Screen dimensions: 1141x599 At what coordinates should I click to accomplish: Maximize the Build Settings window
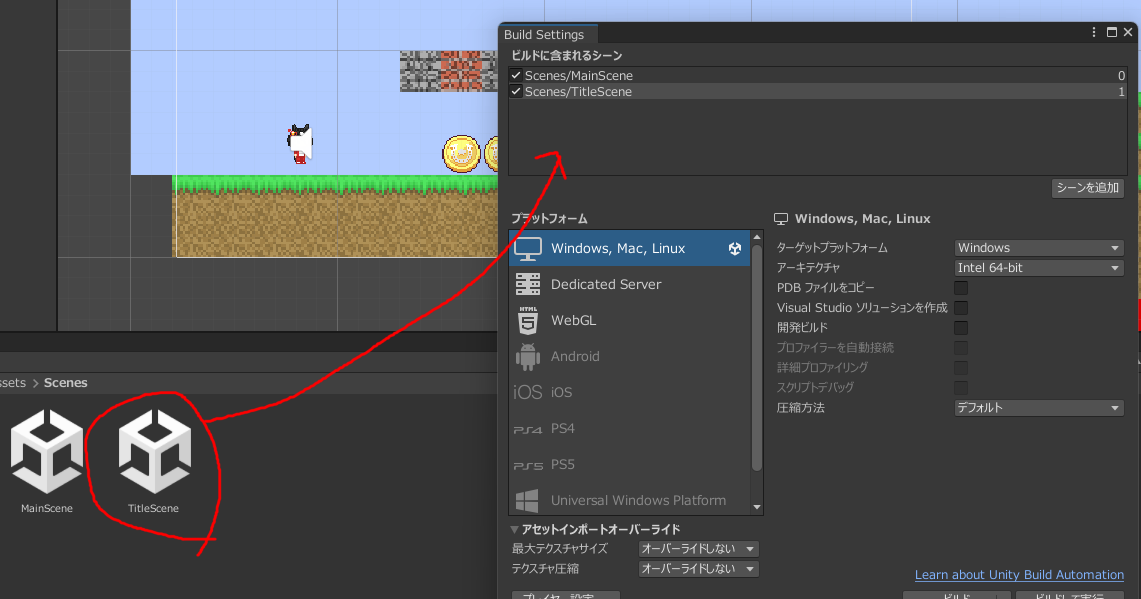tap(1112, 33)
